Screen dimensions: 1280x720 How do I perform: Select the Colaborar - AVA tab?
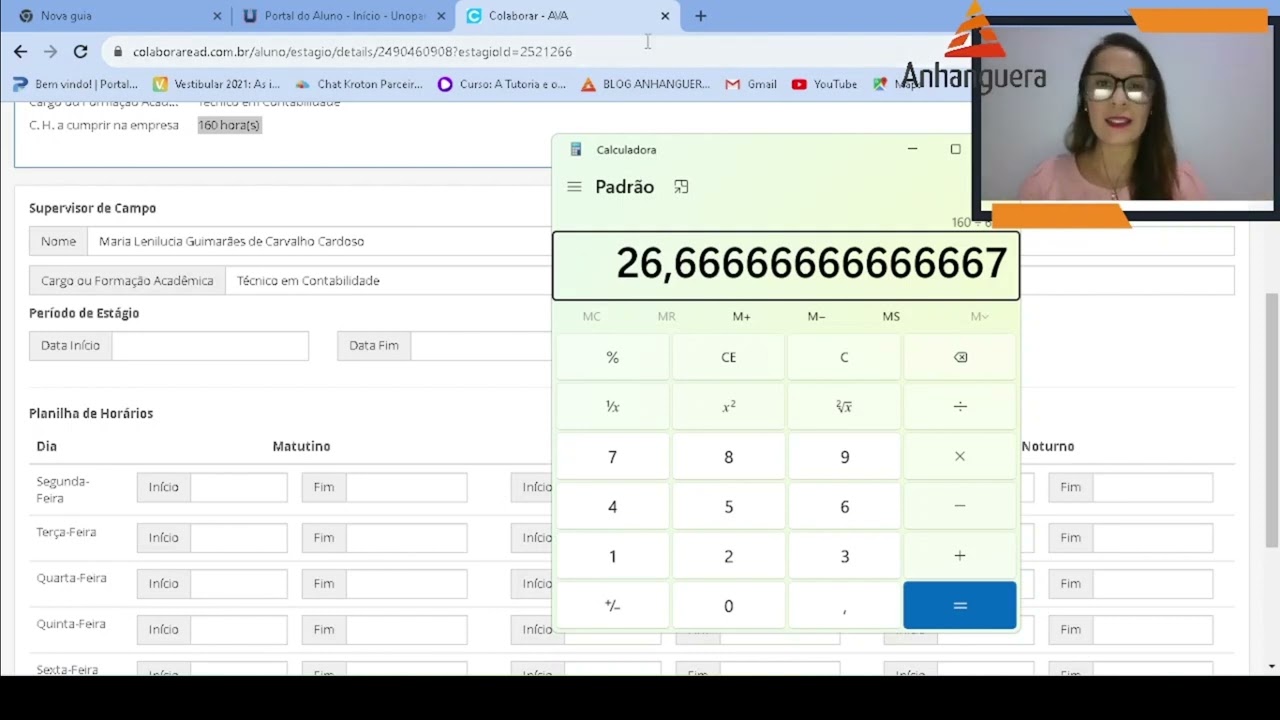(x=568, y=16)
